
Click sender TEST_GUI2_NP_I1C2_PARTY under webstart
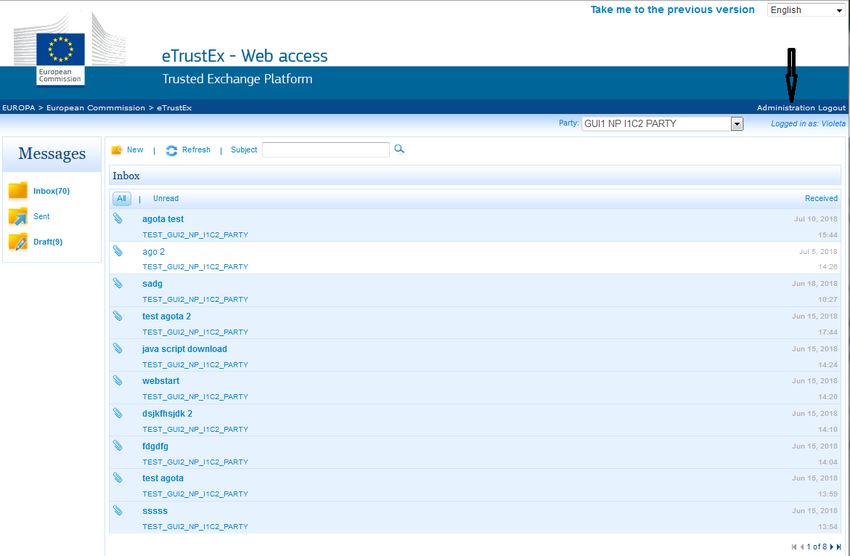[195, 397]
